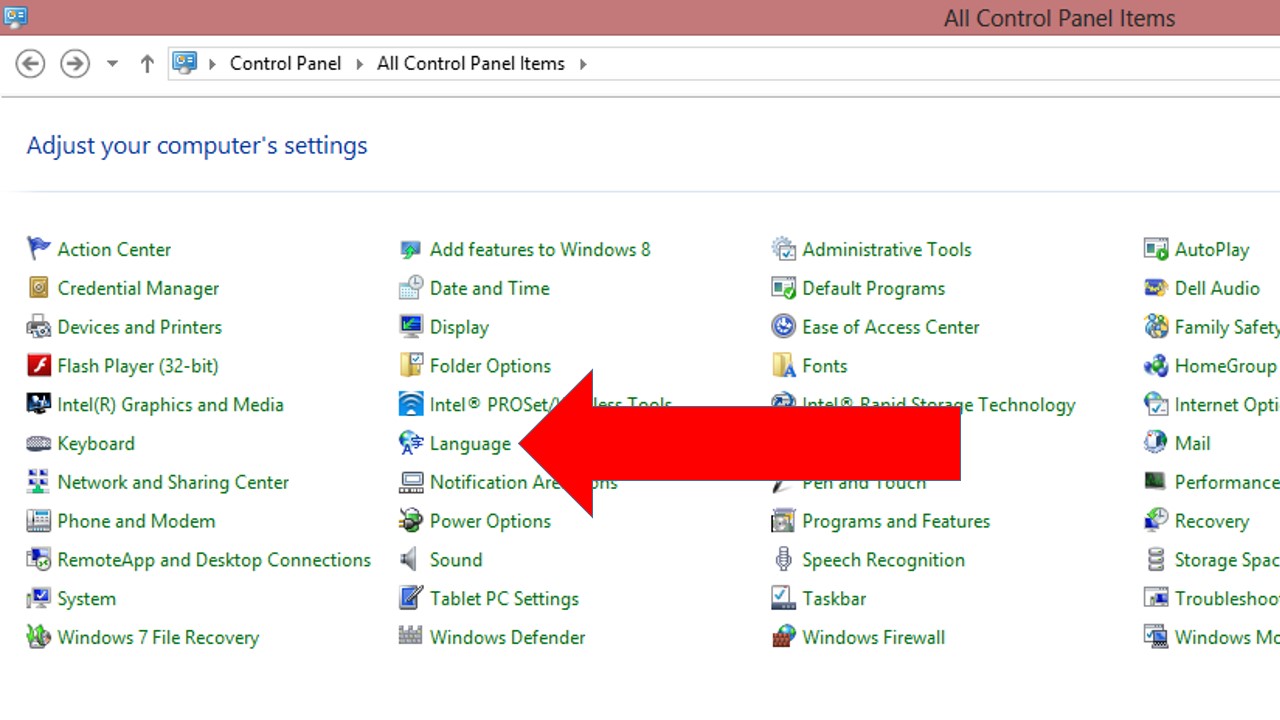Go up one level with Up arrow
The height and width of the screenshot is (720, 1280).
[x=147, y=64]
